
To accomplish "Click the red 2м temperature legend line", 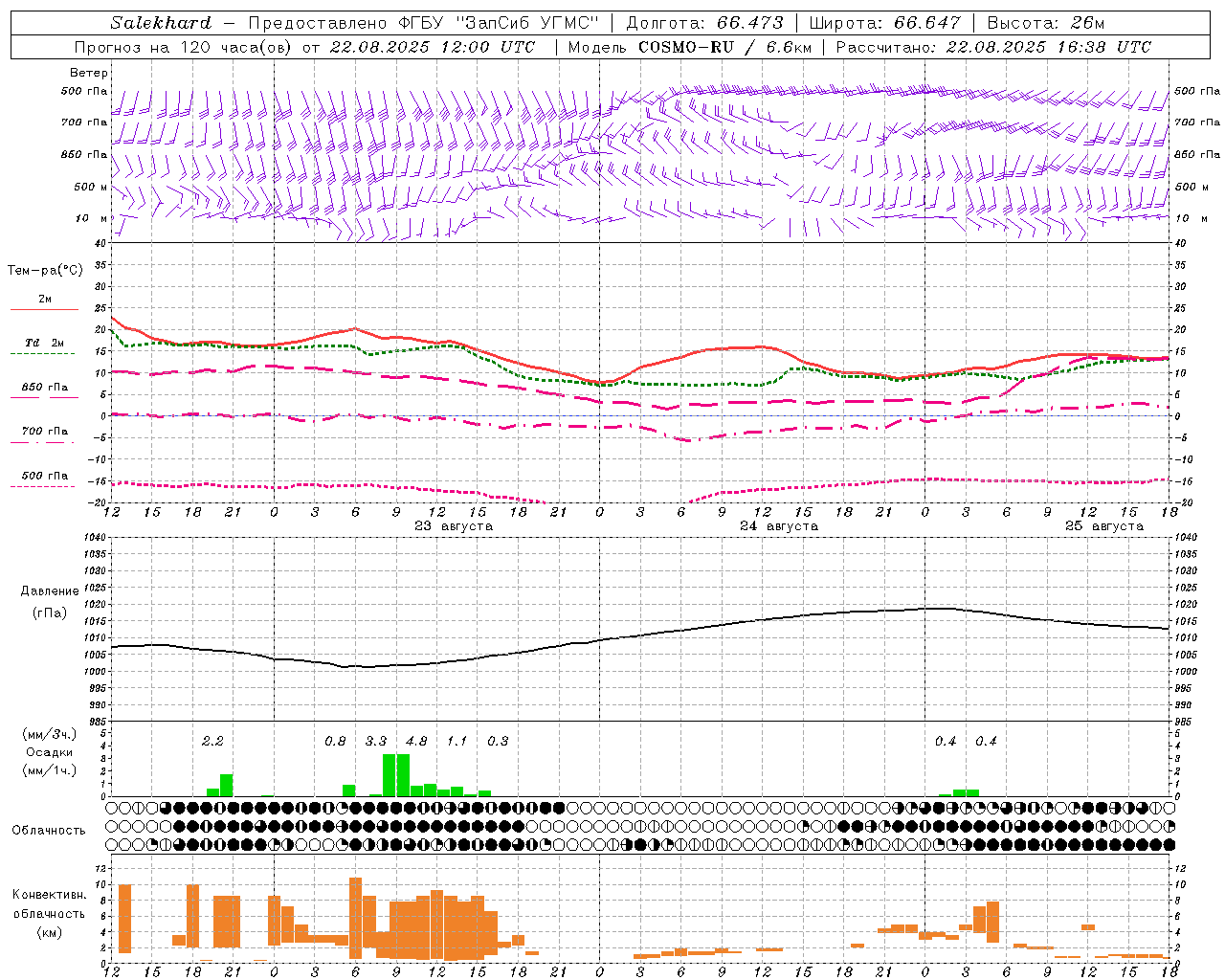I will tap(44, 310).
